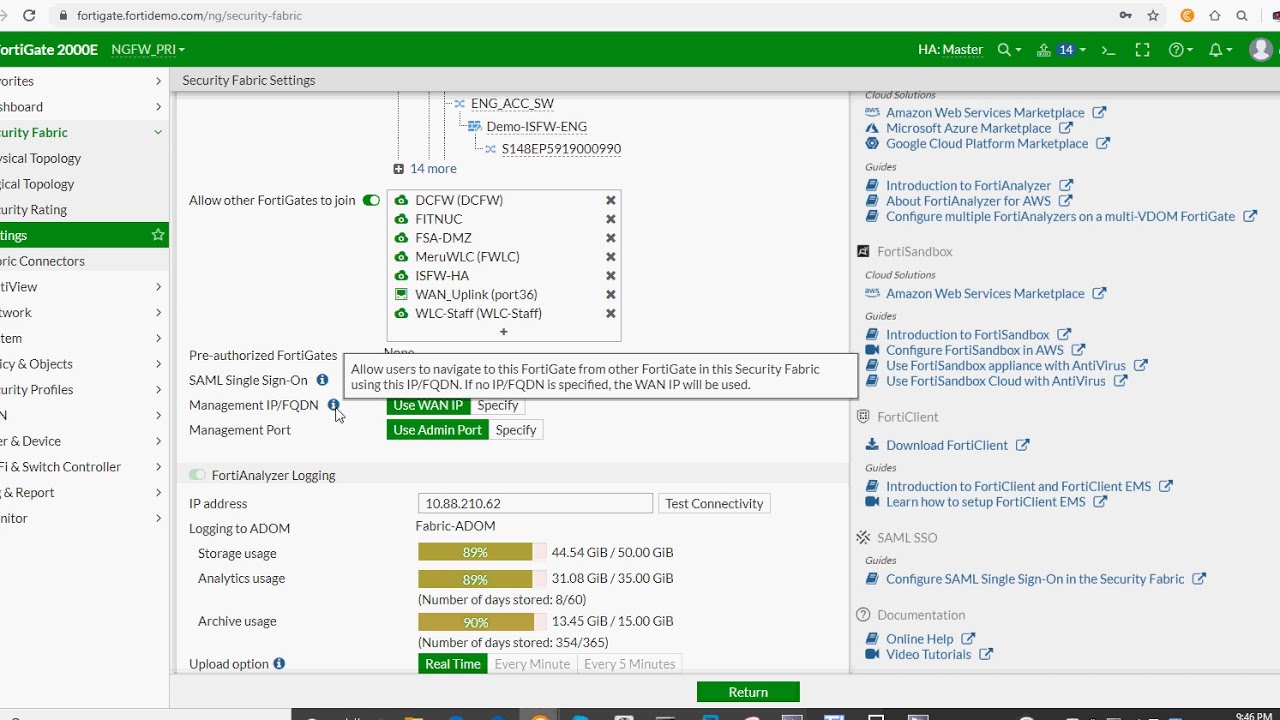The image size is (1280, 720).
Task: Open Configure FortiSandbox in AWS guide
Action: (x=974, y=350)
